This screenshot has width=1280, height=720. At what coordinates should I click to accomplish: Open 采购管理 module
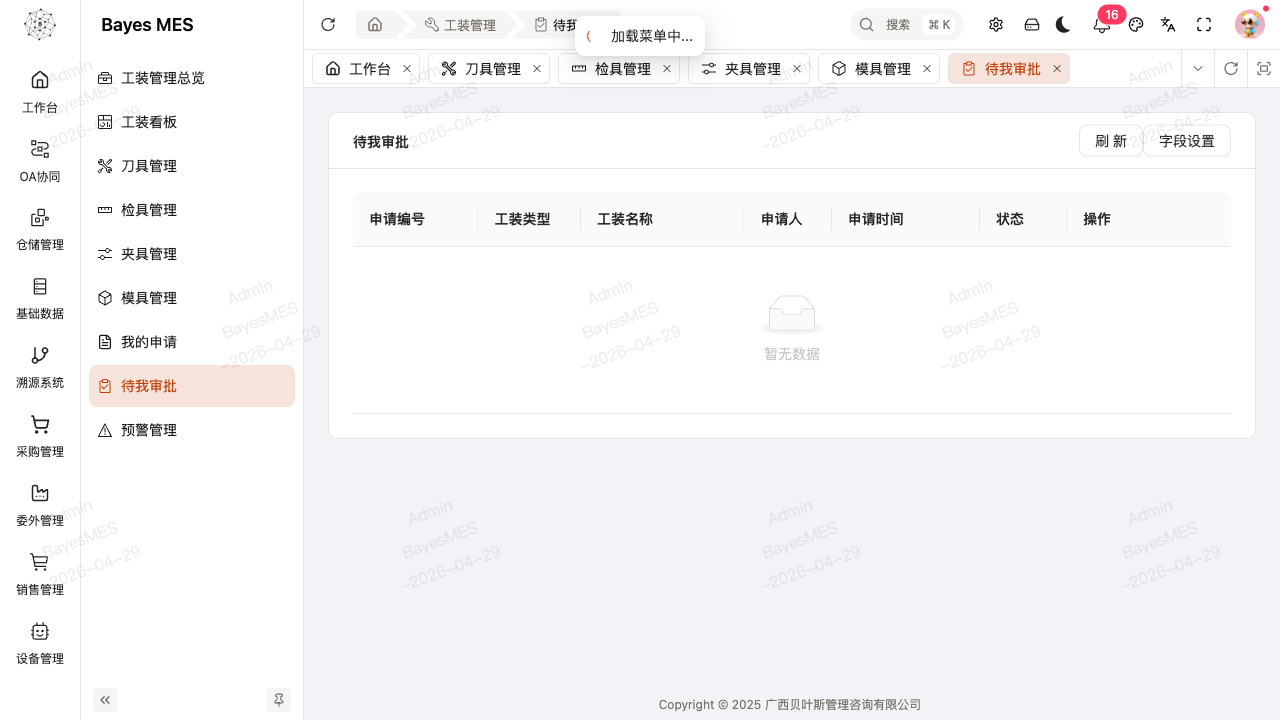coord(40,436)
